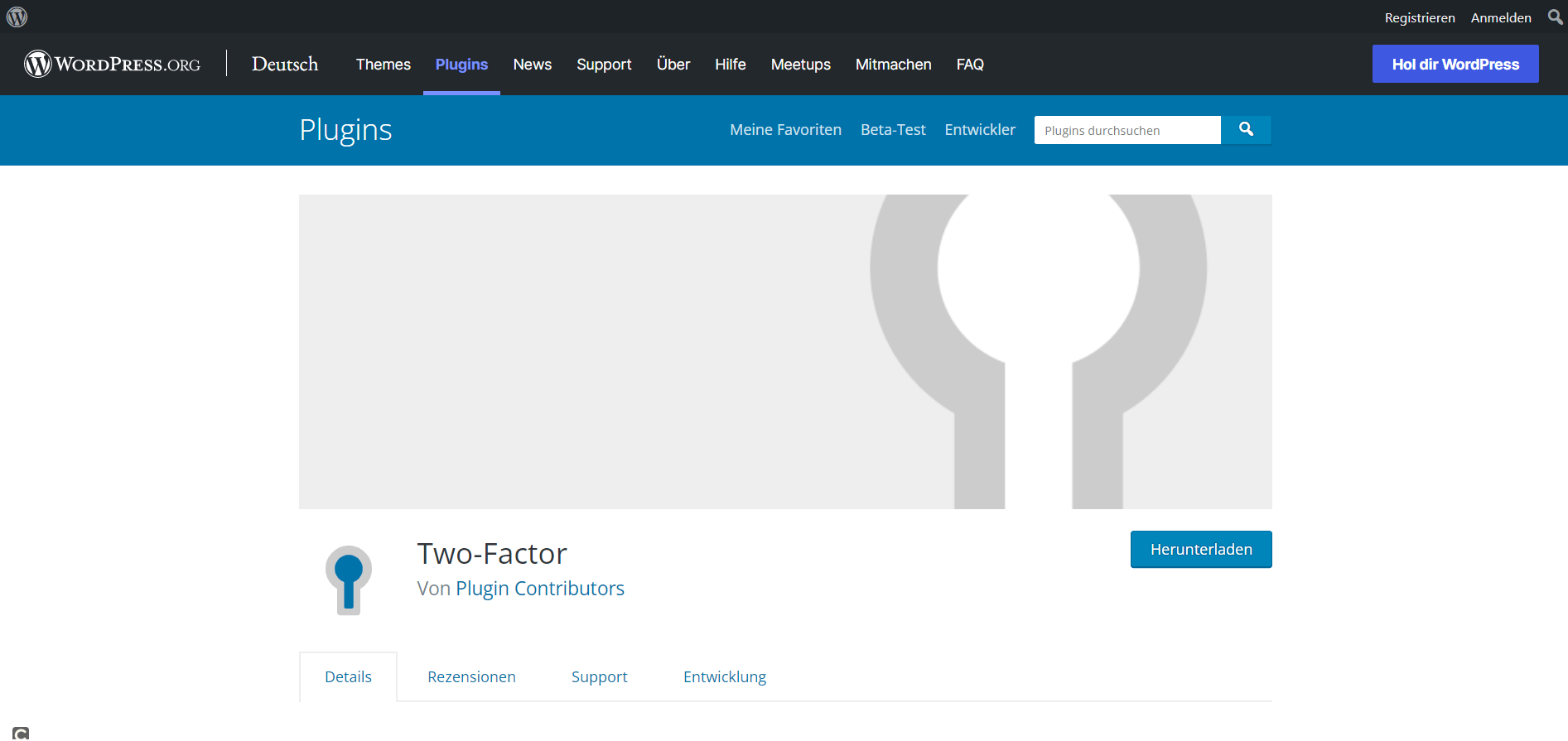1568x741 pixels.
Task: Click the Hol dir WordPress button
Action: click(x=1455, y=64)
